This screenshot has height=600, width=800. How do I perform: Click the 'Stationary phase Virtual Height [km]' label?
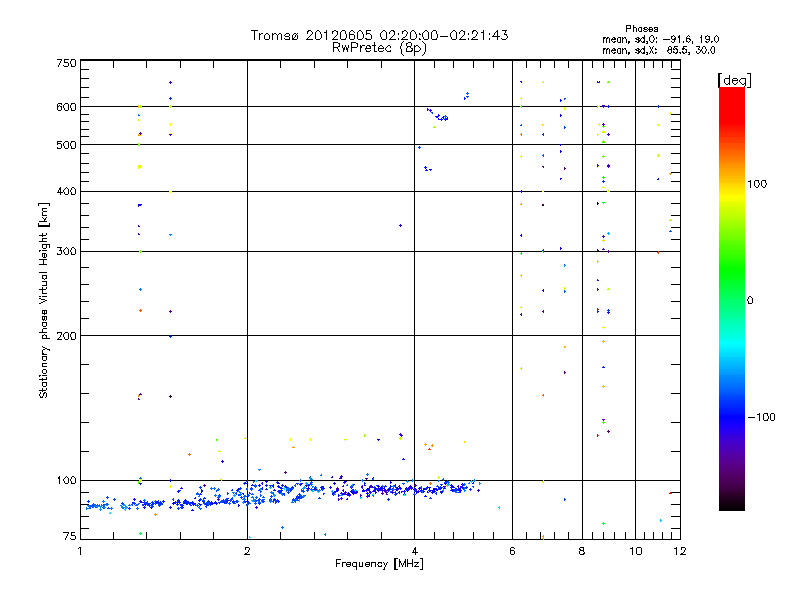[43, 301]
